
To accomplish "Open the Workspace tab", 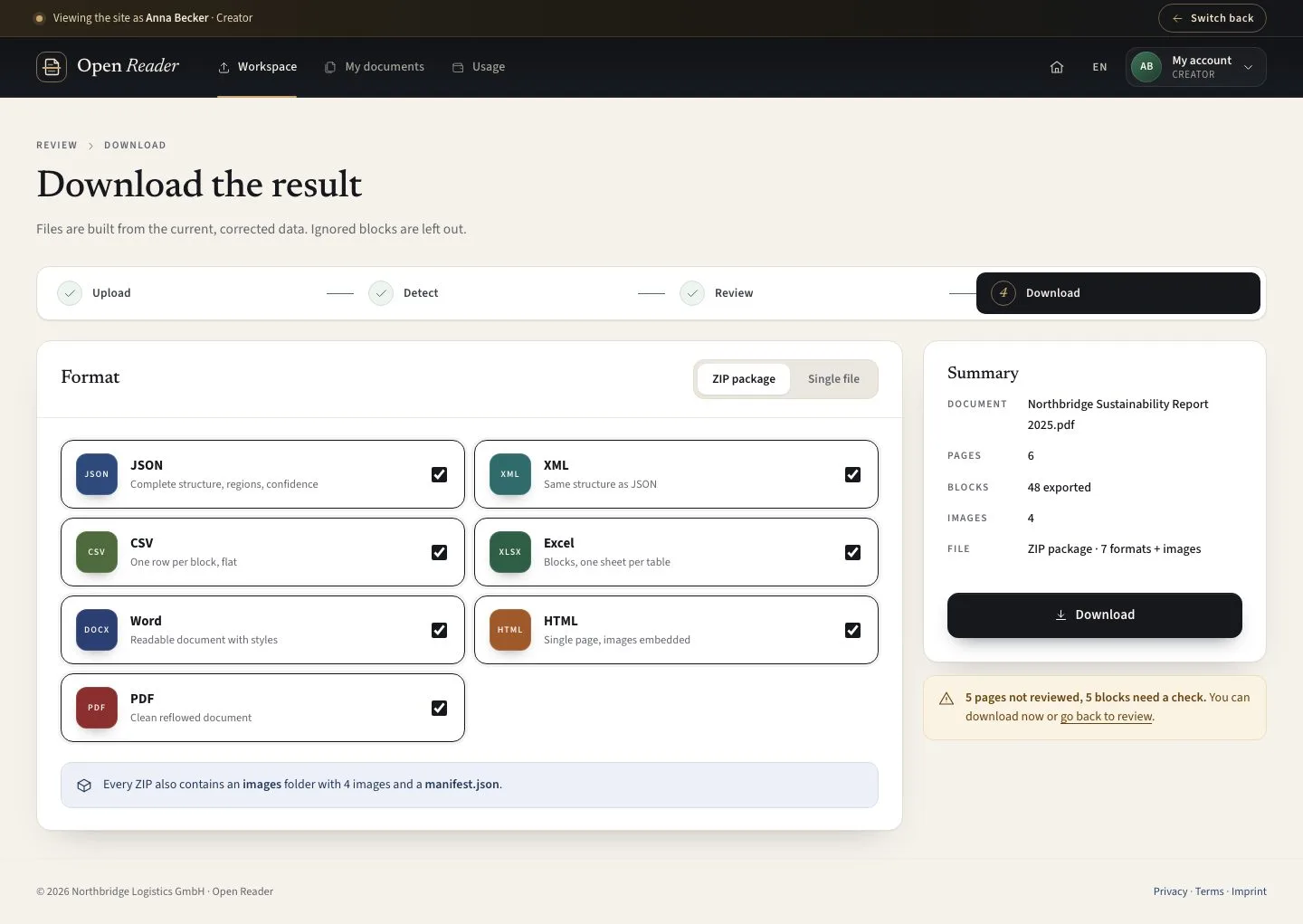I will tap(257, 67).
